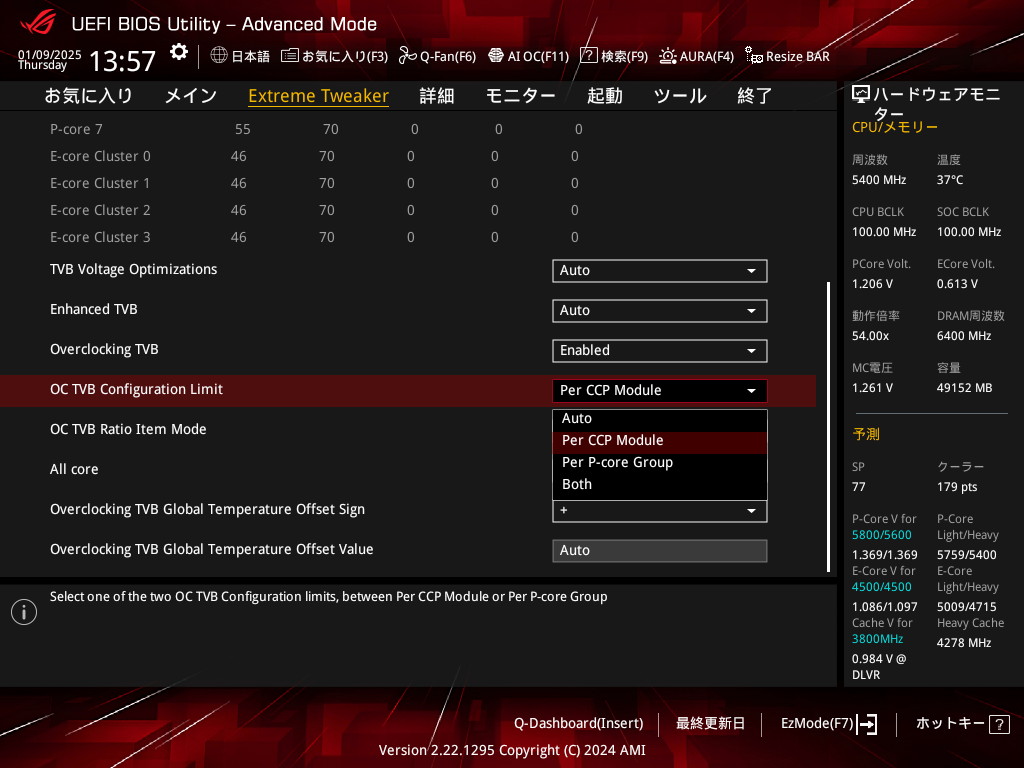The width and height of the screenshot is (1024, 768).
Task: Select 'Per P-core Group' from the list
Action: click(x=617, y=462)
